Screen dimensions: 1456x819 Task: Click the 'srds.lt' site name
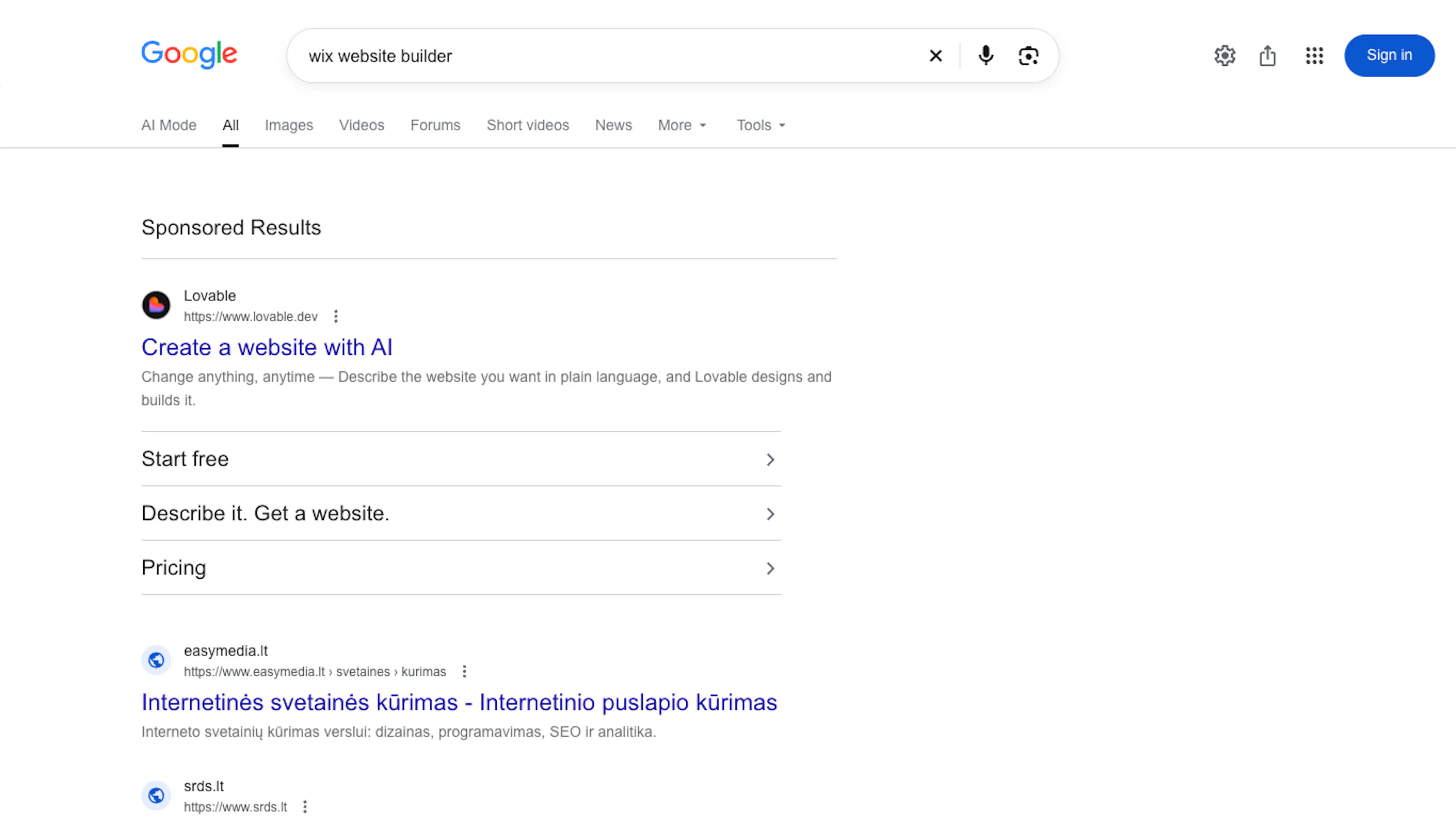[x=204, y=786]
